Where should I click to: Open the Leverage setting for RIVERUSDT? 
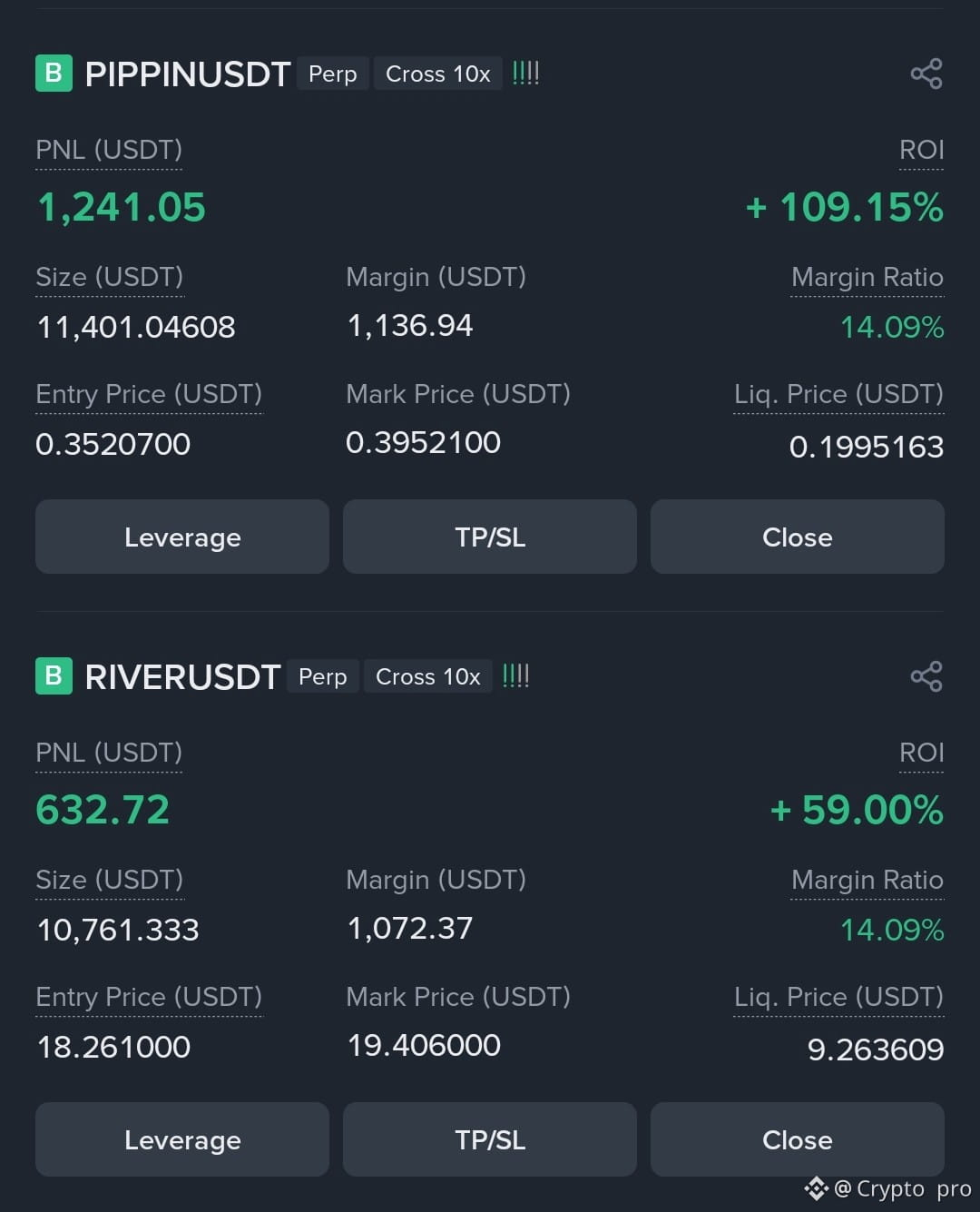(x=182, y=1139)
